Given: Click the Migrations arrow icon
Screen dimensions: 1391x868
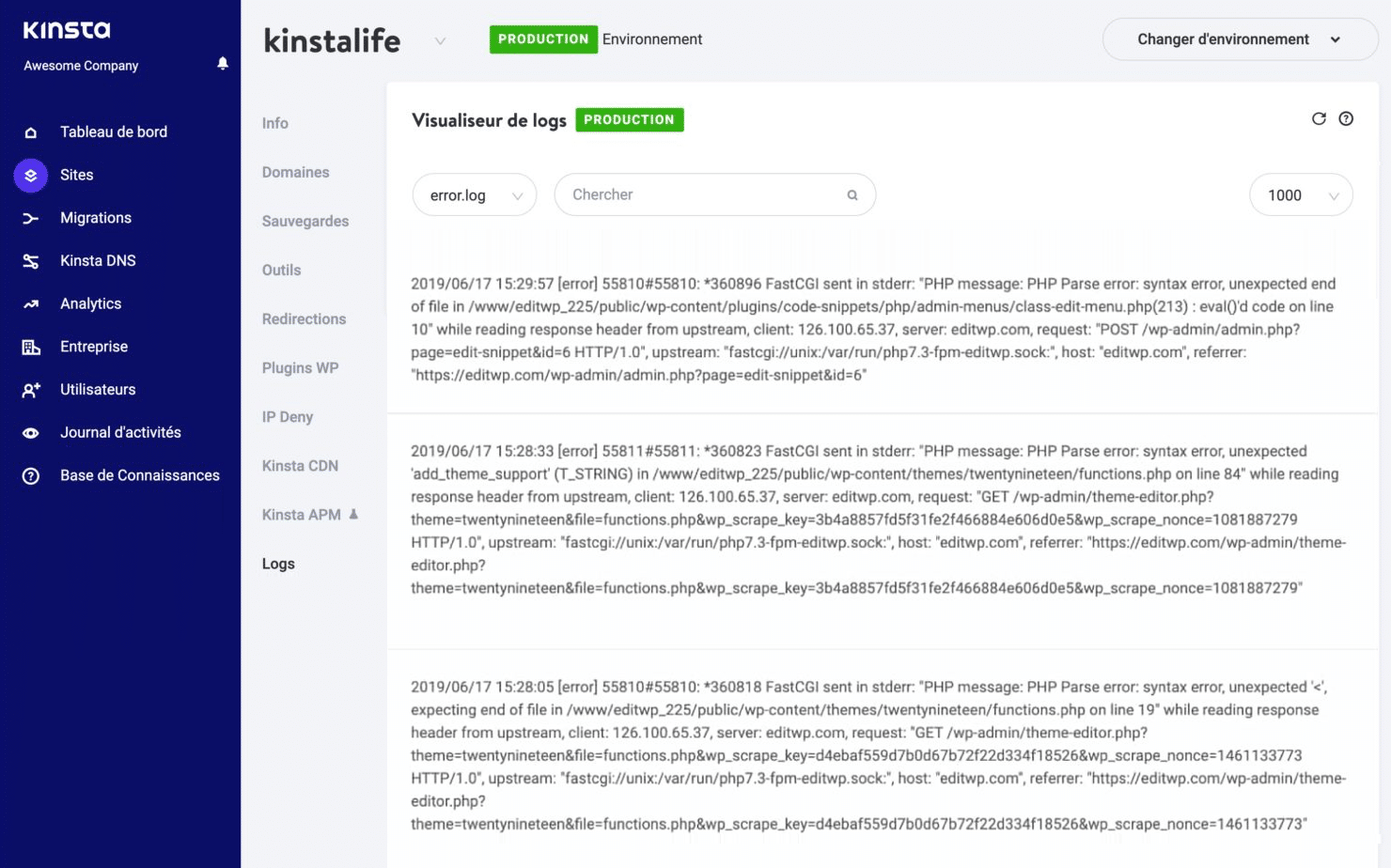Looking at the screenshot, I should tap(31, 219).
